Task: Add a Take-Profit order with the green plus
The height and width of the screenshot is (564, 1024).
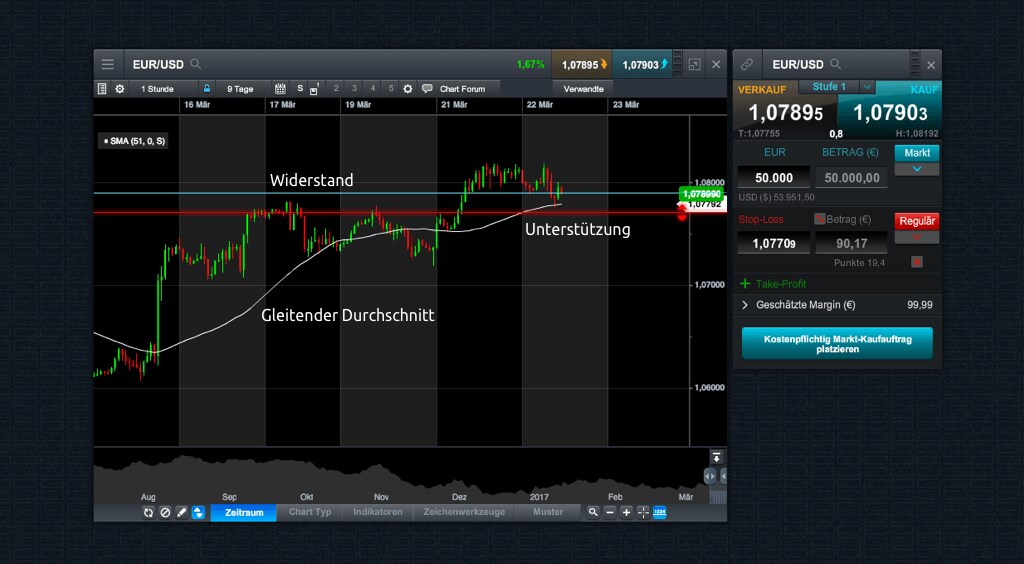Action: click(745, 283)
